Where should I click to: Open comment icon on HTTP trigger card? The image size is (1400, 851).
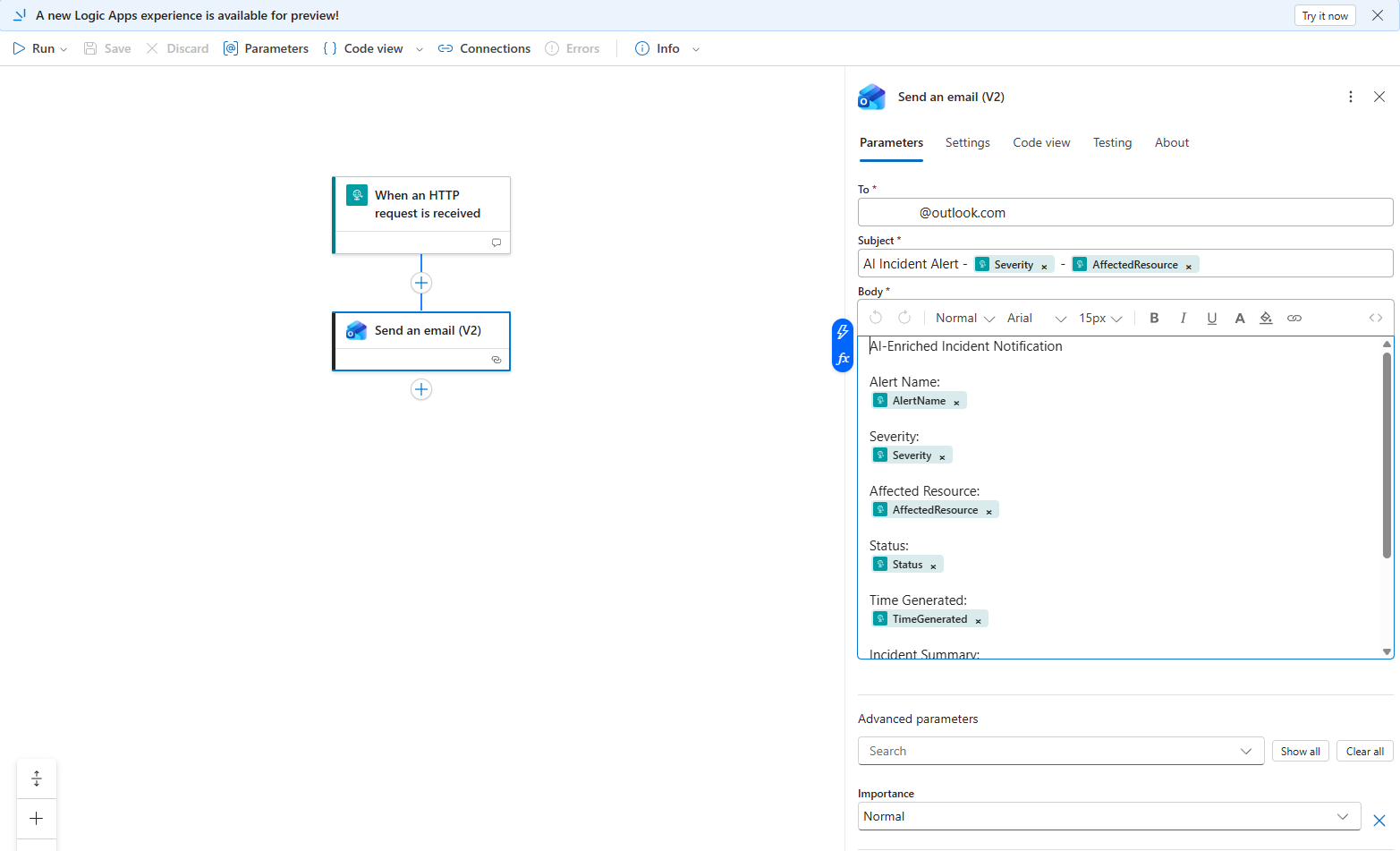(x=496, y=243)
